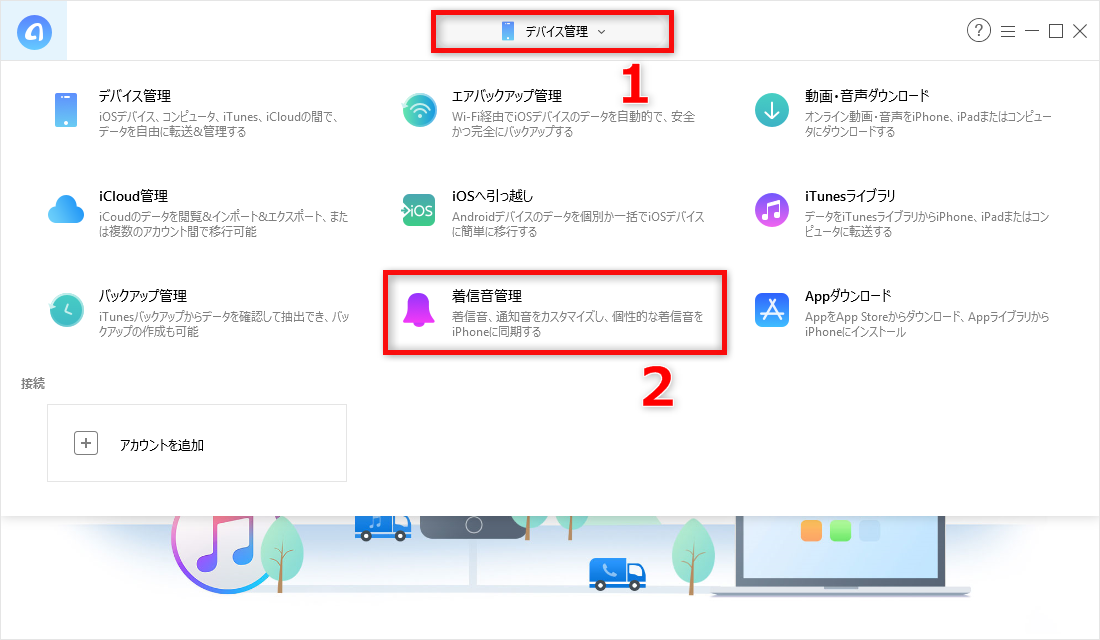Viewport: 1100px width, 640px height.
Task: Click the iTunesライブラリ music note icon
Action: pos(771,208)
